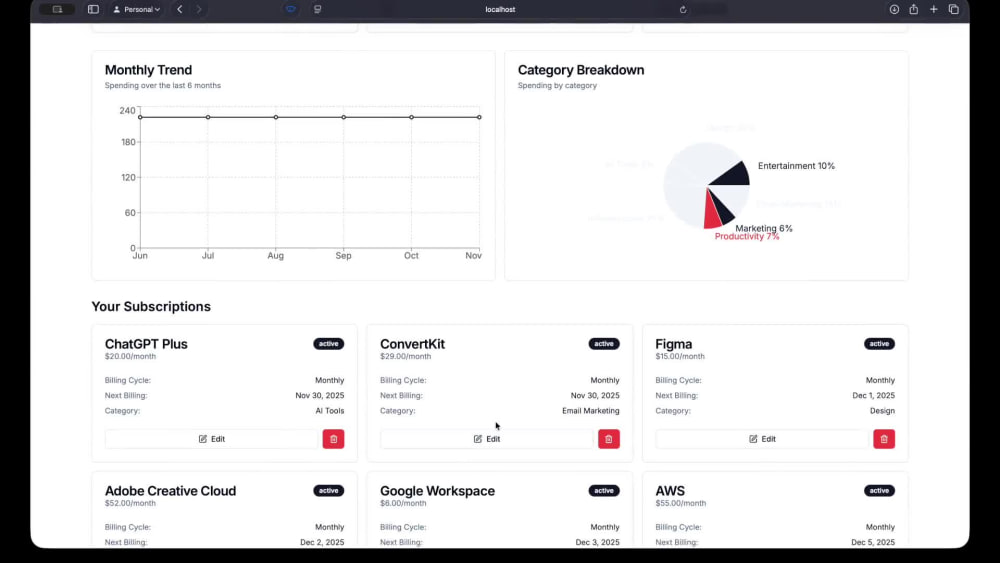
Task: Select the Sep data point on trend chart
Action: 344,117
